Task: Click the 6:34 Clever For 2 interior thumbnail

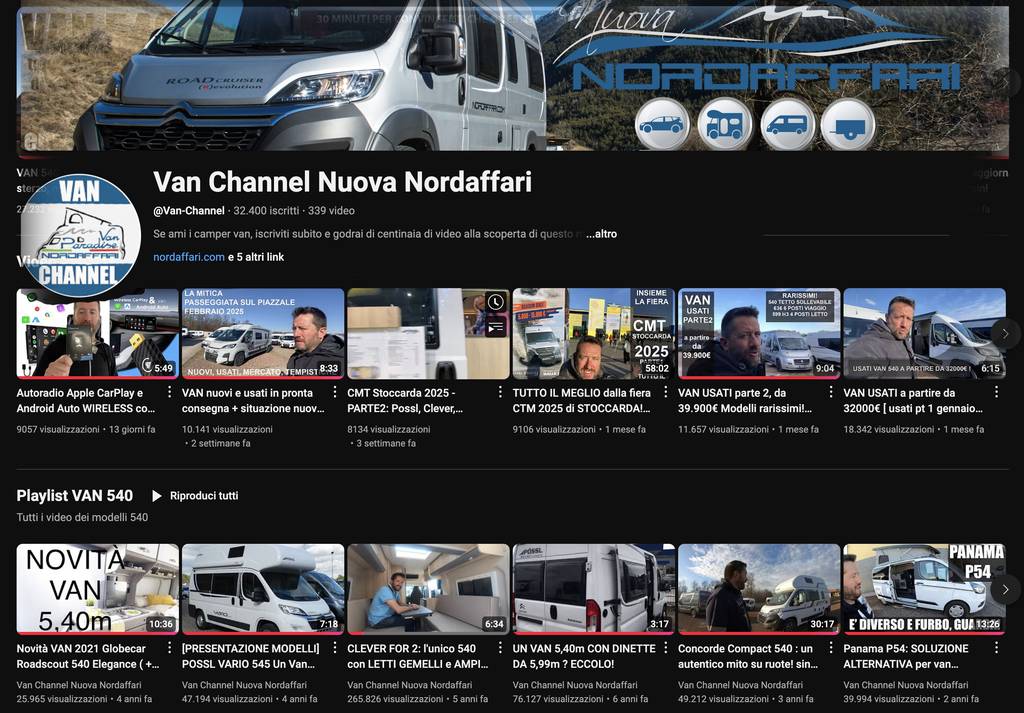Action: tap(428, 589)
